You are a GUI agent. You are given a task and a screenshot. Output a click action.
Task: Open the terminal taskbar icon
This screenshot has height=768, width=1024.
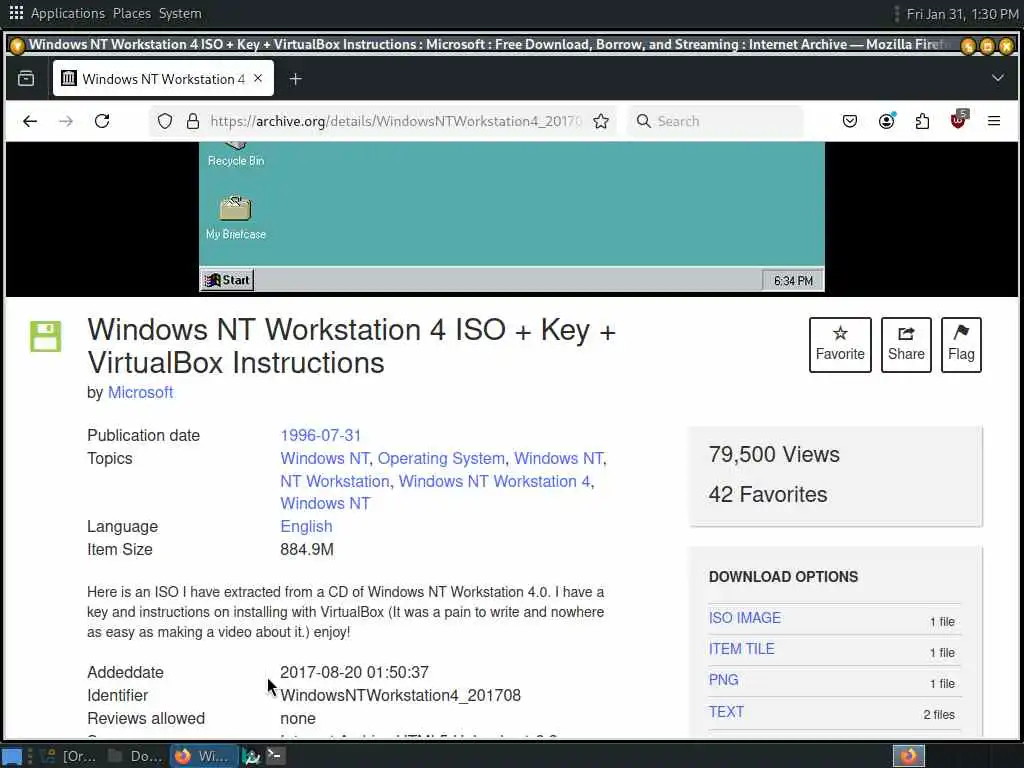275,756
